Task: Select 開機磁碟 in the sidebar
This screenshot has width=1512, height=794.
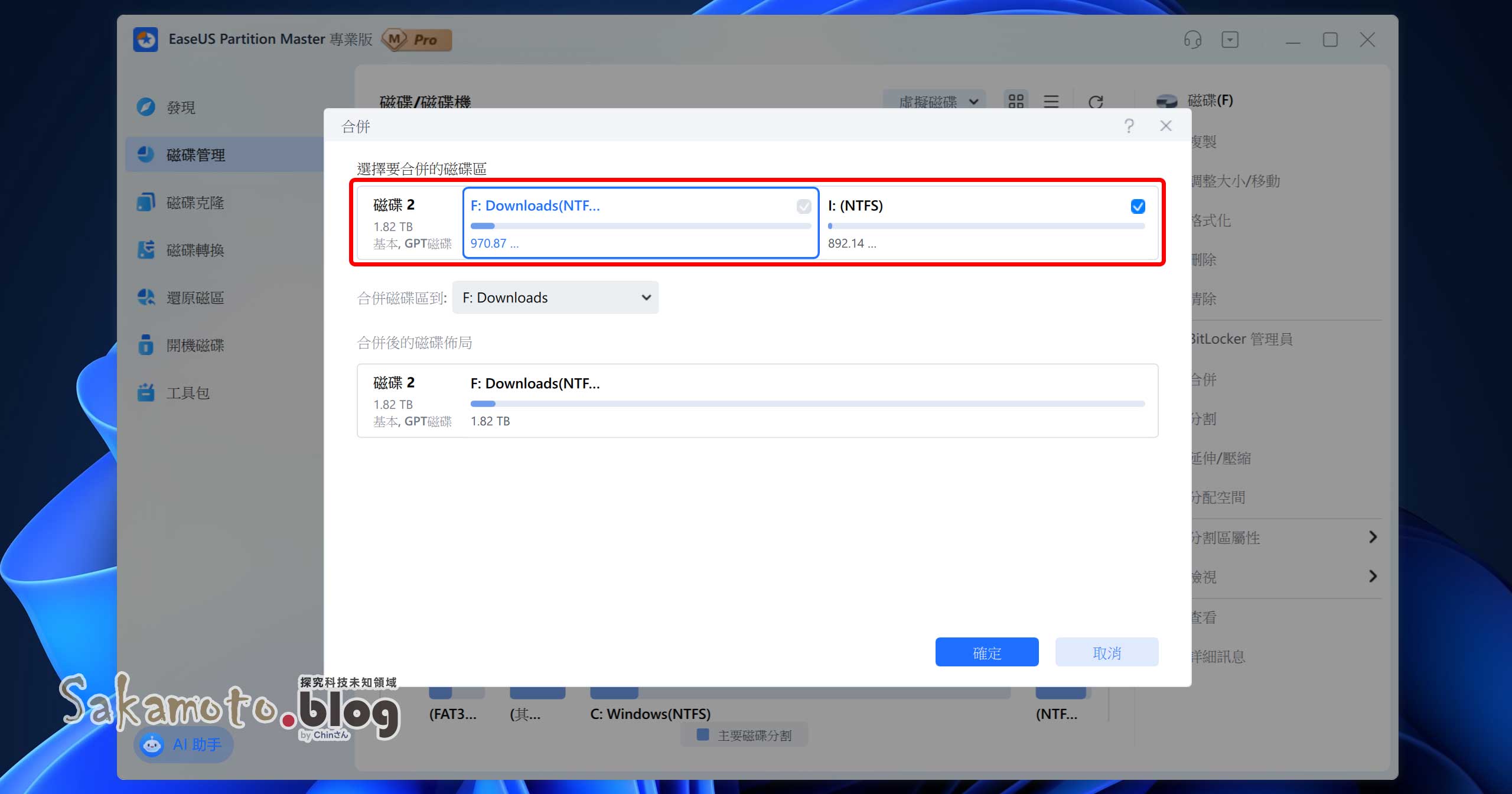Action: click(x=195, y=344)
